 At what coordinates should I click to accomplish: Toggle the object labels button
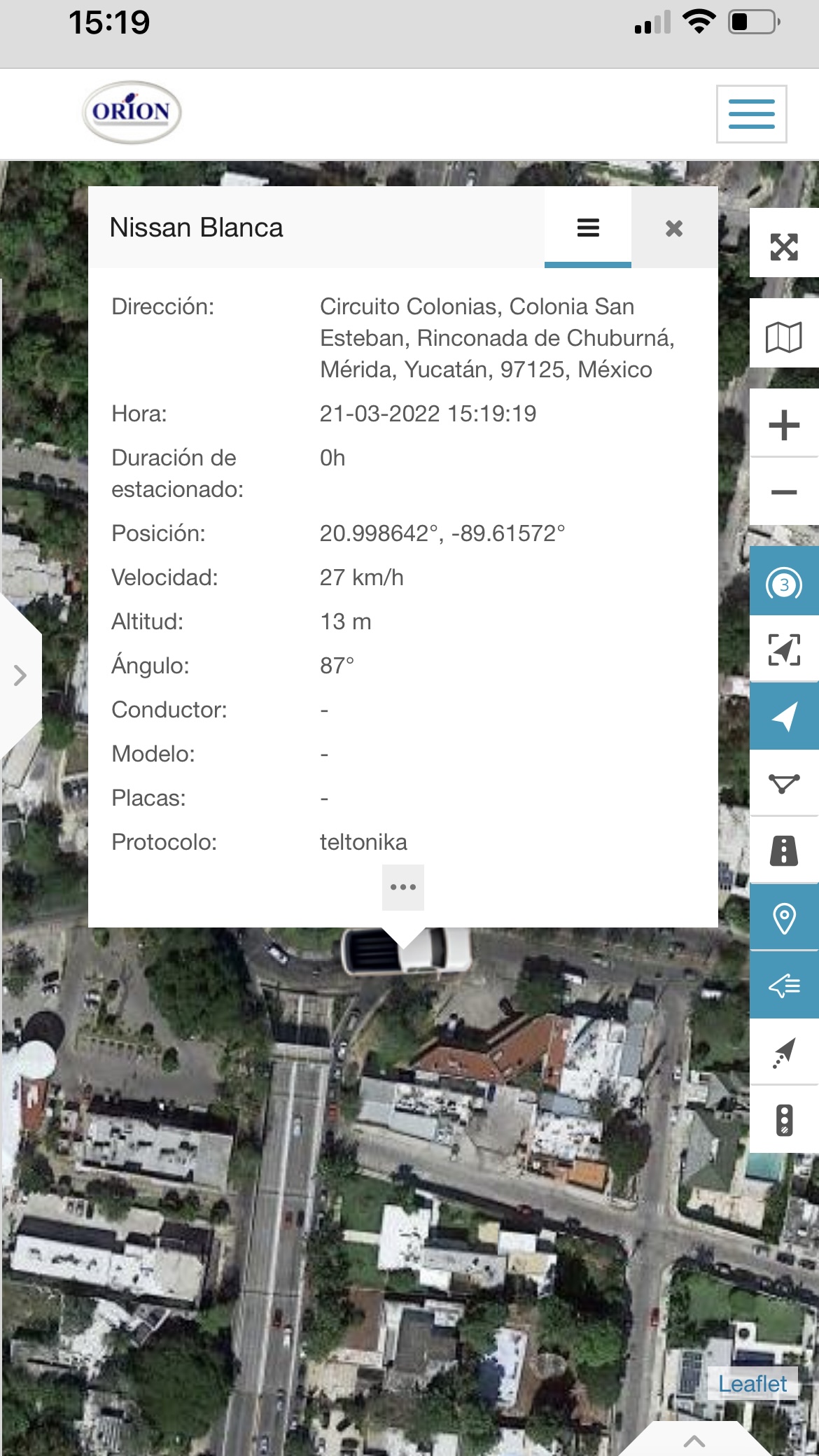784,985
